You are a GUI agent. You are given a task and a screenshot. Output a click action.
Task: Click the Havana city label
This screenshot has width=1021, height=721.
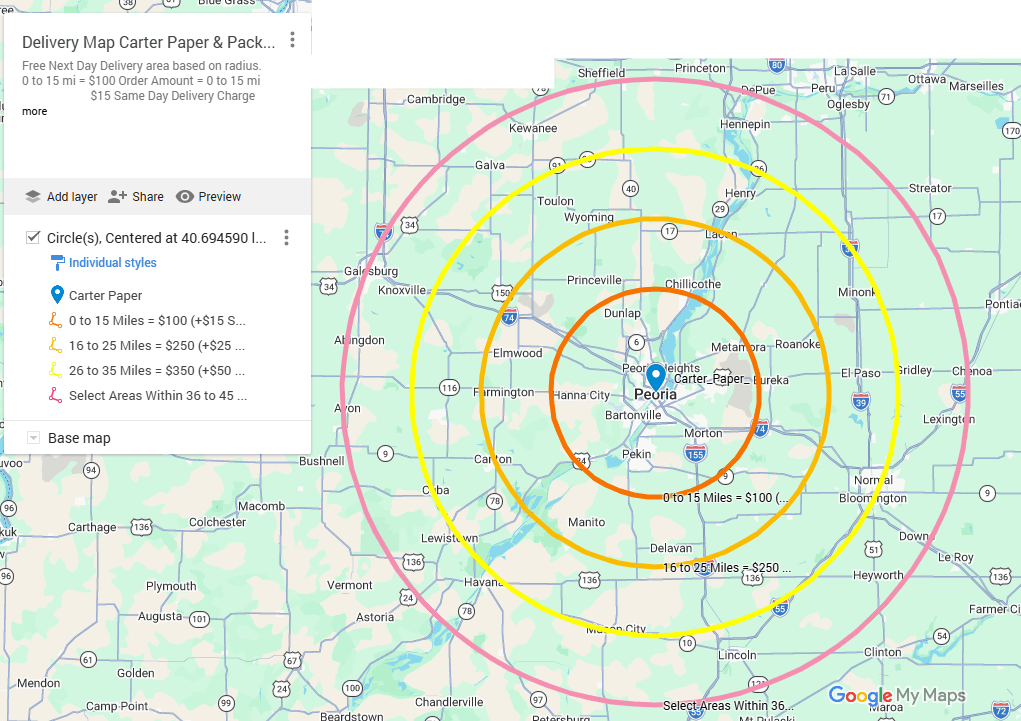point(483,582)
